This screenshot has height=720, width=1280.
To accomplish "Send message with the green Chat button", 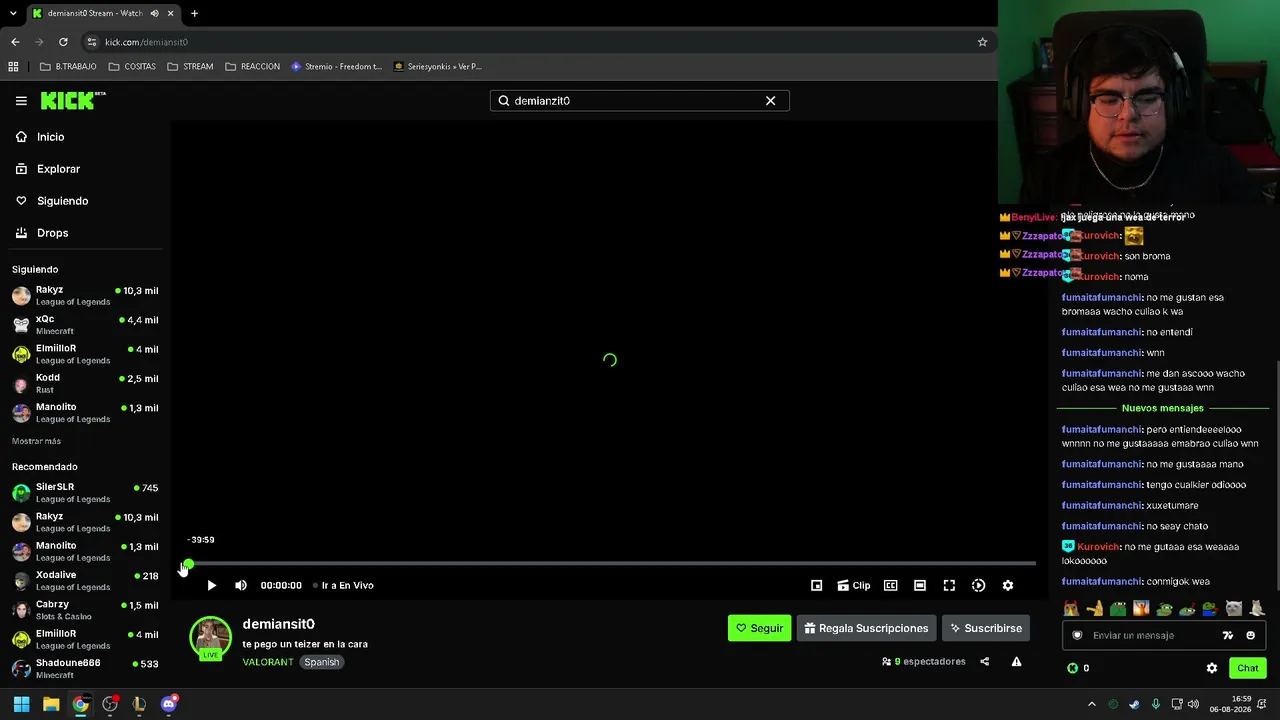I will click(x=1248, y=668).
